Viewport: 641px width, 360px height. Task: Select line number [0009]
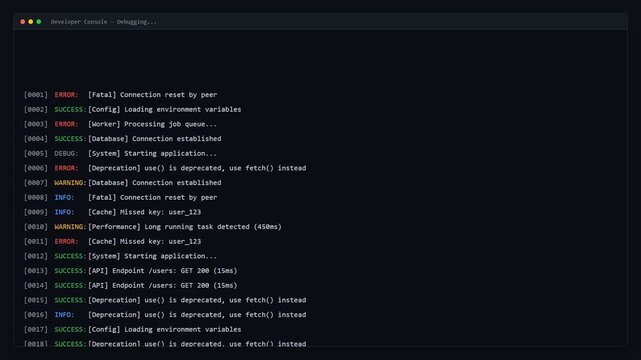(36, 212)
